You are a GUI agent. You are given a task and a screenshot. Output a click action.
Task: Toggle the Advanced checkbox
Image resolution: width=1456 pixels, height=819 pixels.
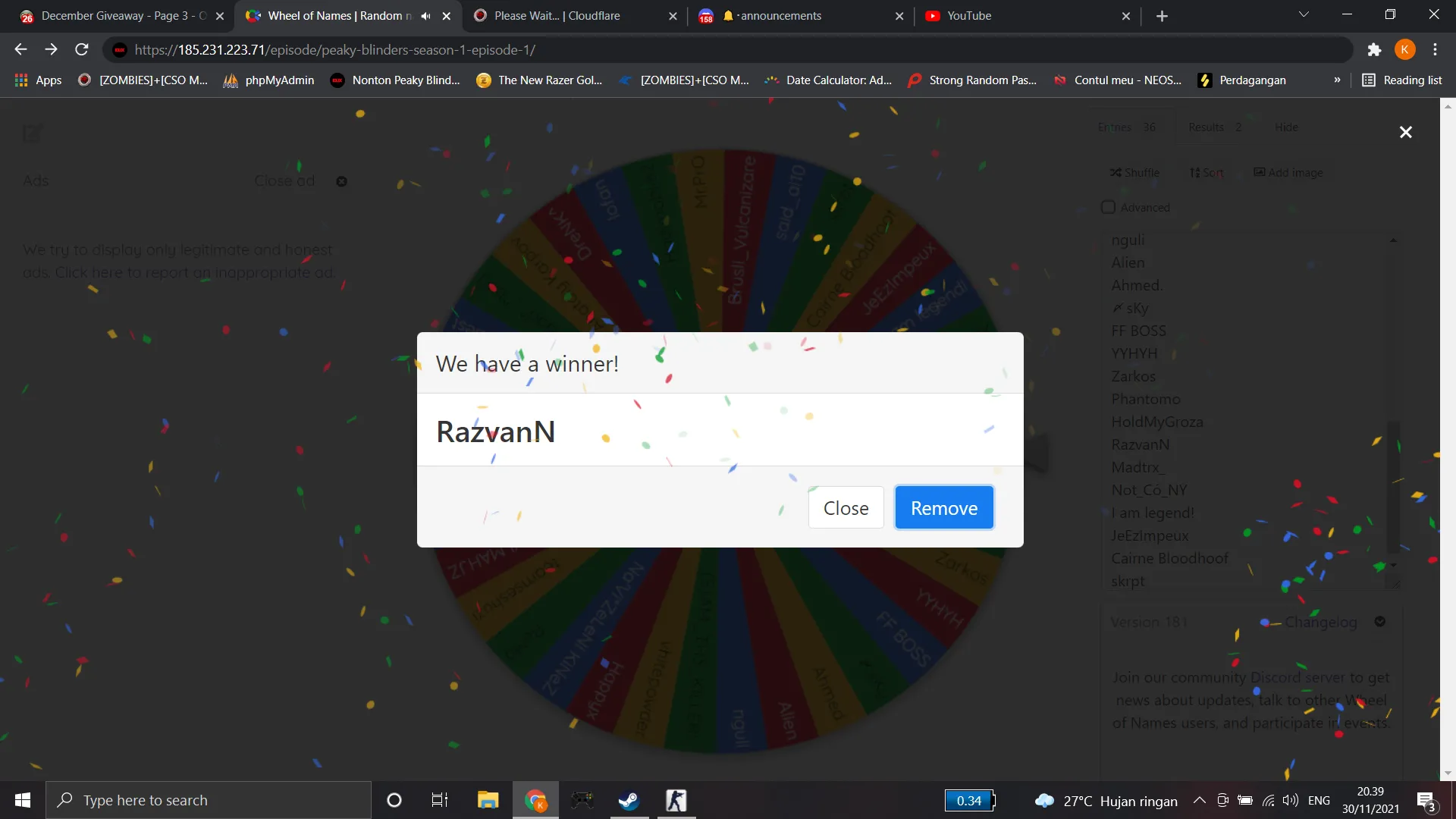point(1108,207)
